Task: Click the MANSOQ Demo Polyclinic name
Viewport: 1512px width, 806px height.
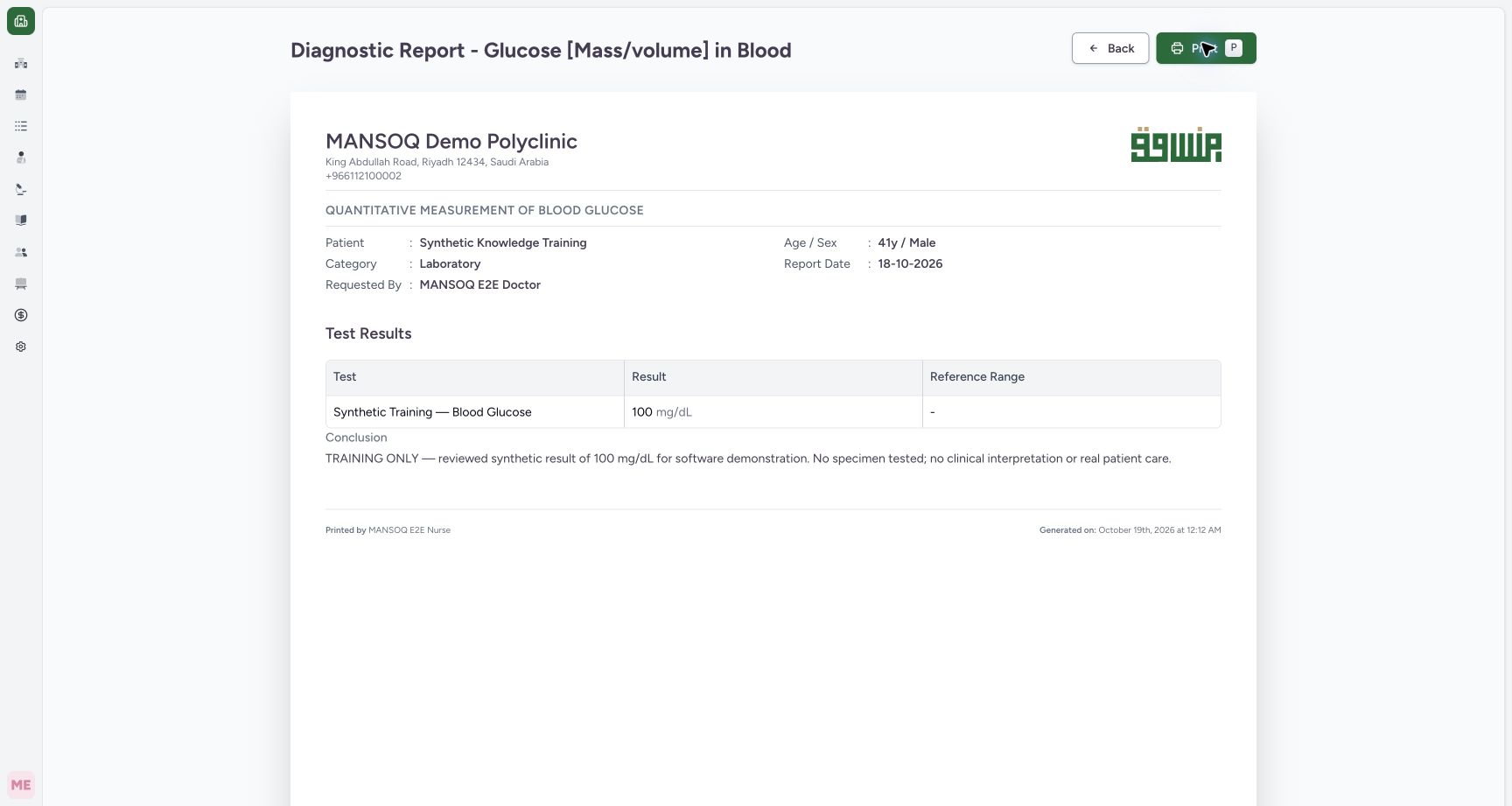Action: [x=451, y=141]
